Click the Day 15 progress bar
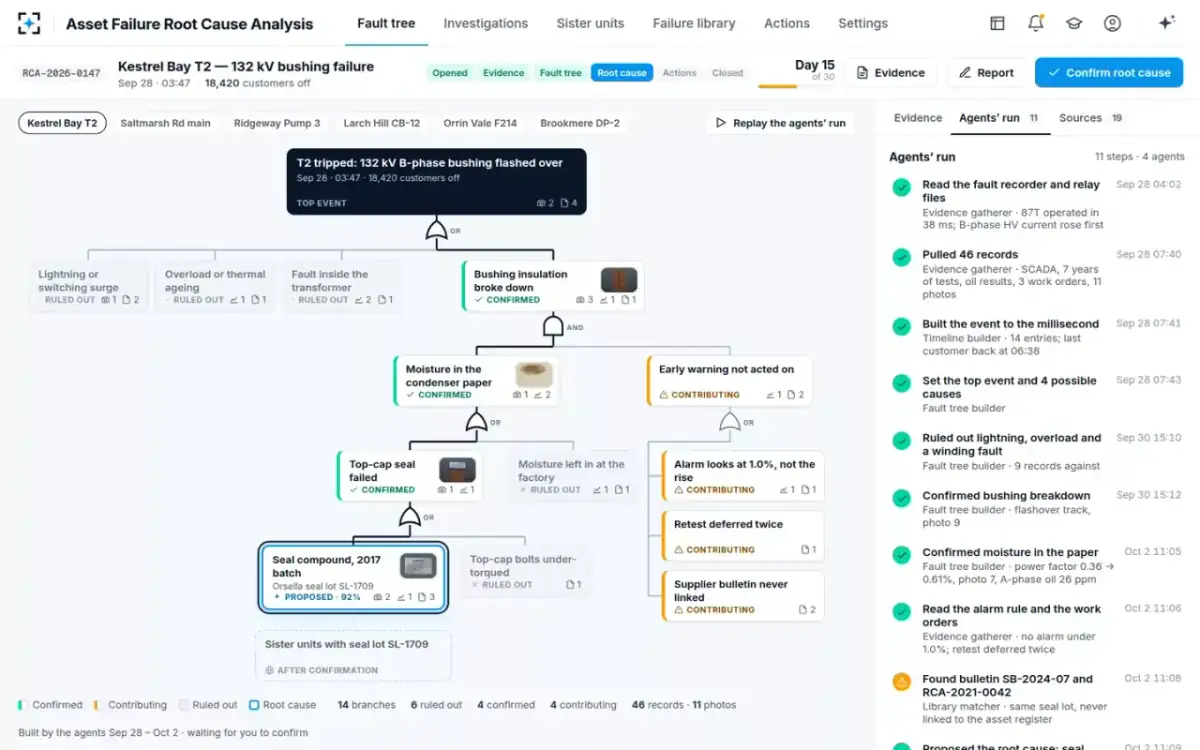Image resolution: width=1200 pixels, height=750 pixels. tap(796, 86)
